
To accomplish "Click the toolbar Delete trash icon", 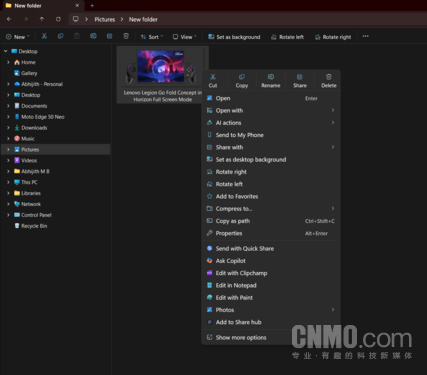I will (x=126, y=36).
